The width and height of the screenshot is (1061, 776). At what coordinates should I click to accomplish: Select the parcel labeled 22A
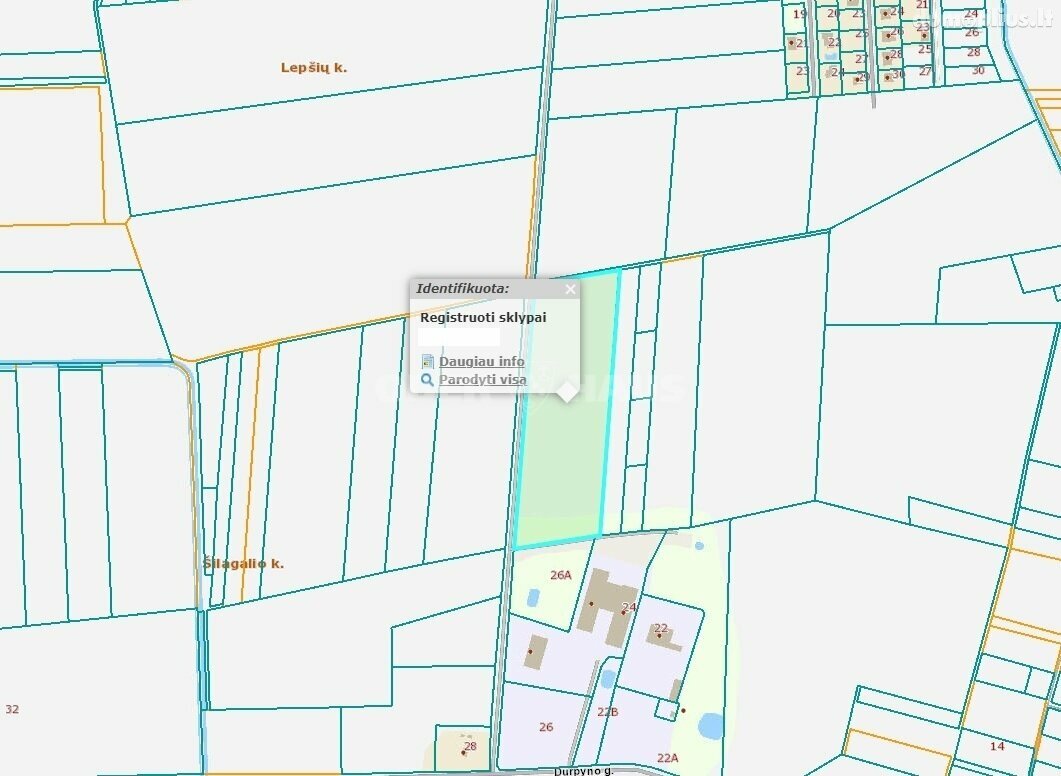[668, 758]
